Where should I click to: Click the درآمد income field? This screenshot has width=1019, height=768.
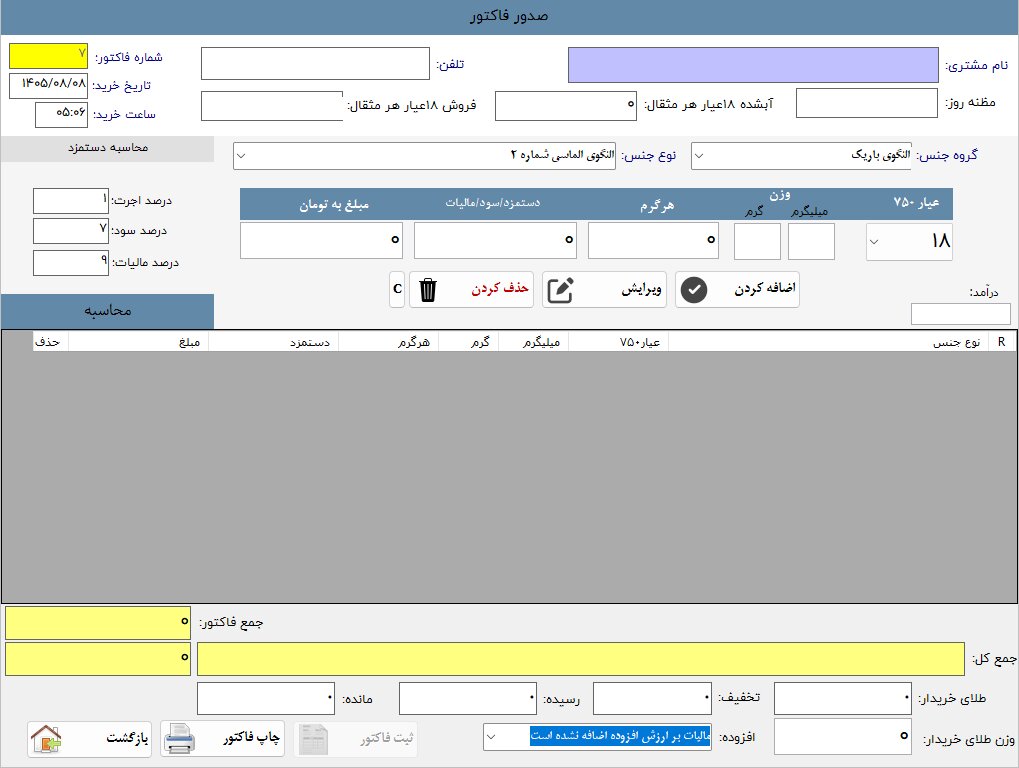click(961, 314)
